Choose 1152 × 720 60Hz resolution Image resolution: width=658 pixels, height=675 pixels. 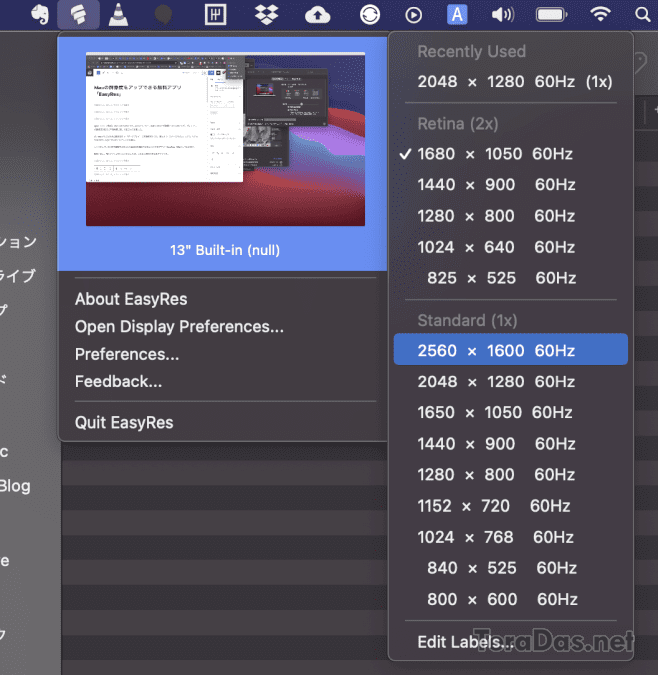(511, 506)
